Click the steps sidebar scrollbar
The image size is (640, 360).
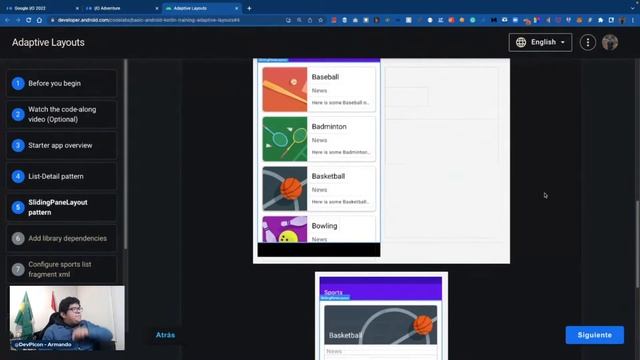pyautogui.click(x=126, y=154)
